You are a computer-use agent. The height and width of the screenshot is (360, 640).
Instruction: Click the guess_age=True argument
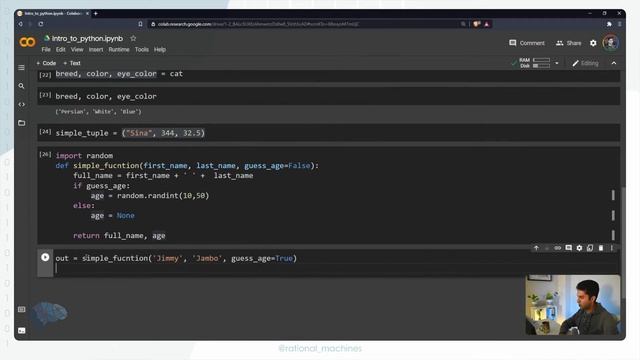coord(262,258)
